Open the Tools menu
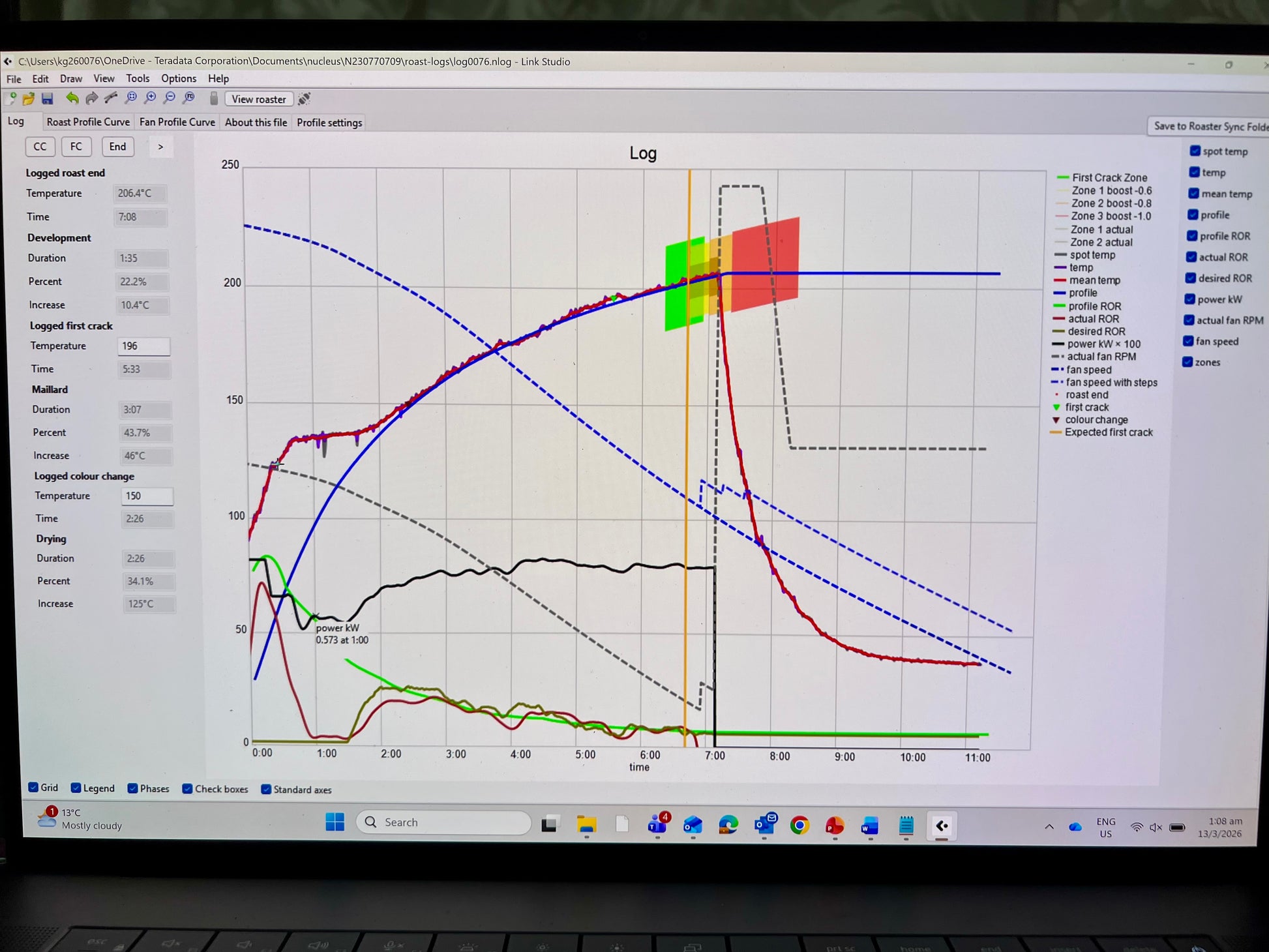Viewport: 1269px width, 952px height. [138, 78]
